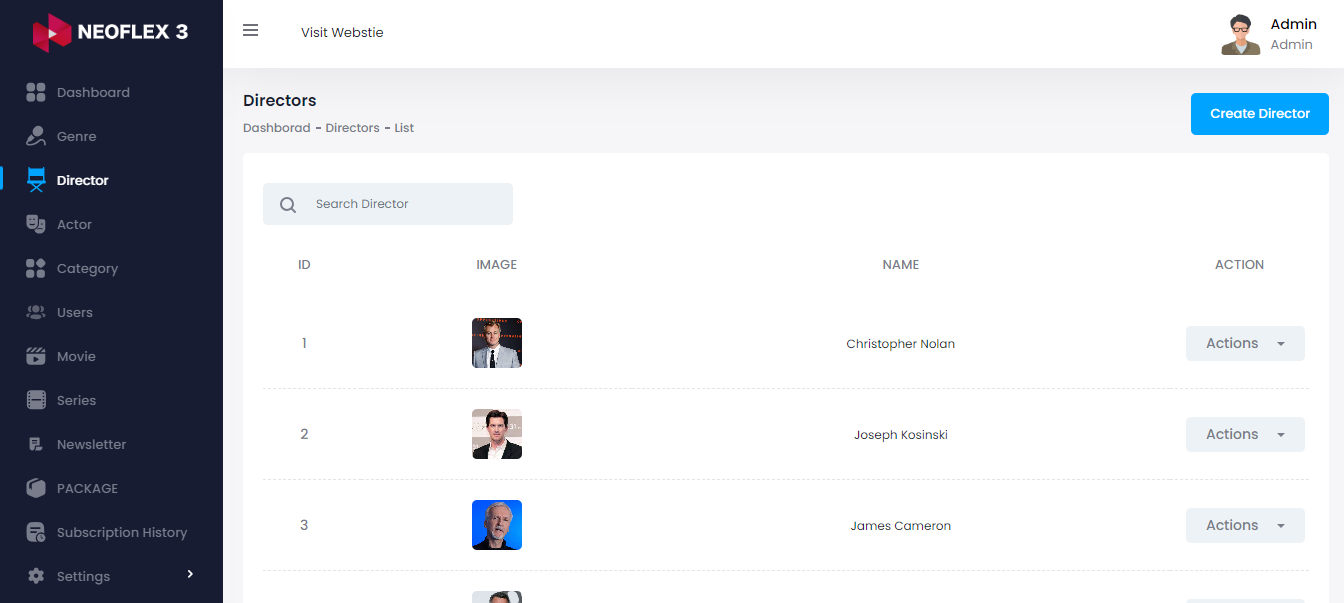Open the Actions dropdown for Joseph Kosinski

pos(1245,434)
